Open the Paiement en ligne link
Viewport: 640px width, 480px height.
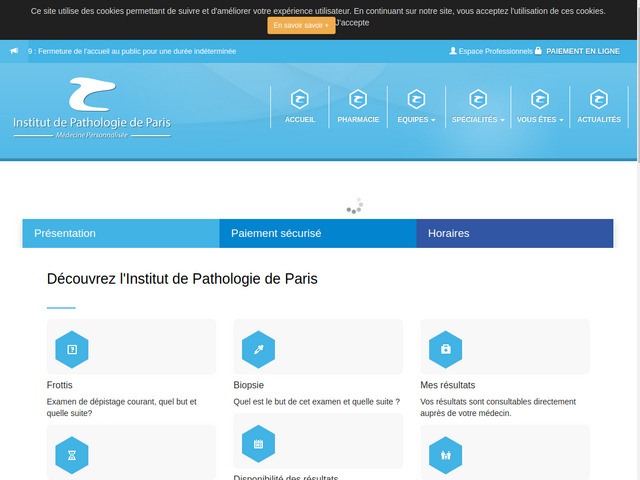[x=583, y=51]
